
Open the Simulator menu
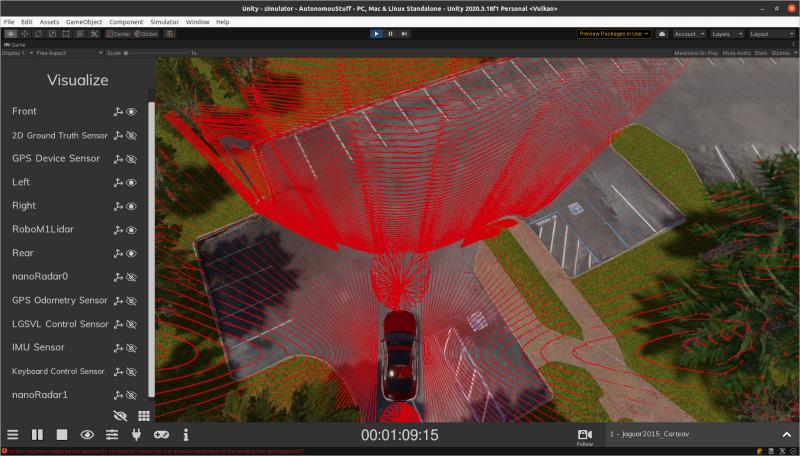click(164, 22)
